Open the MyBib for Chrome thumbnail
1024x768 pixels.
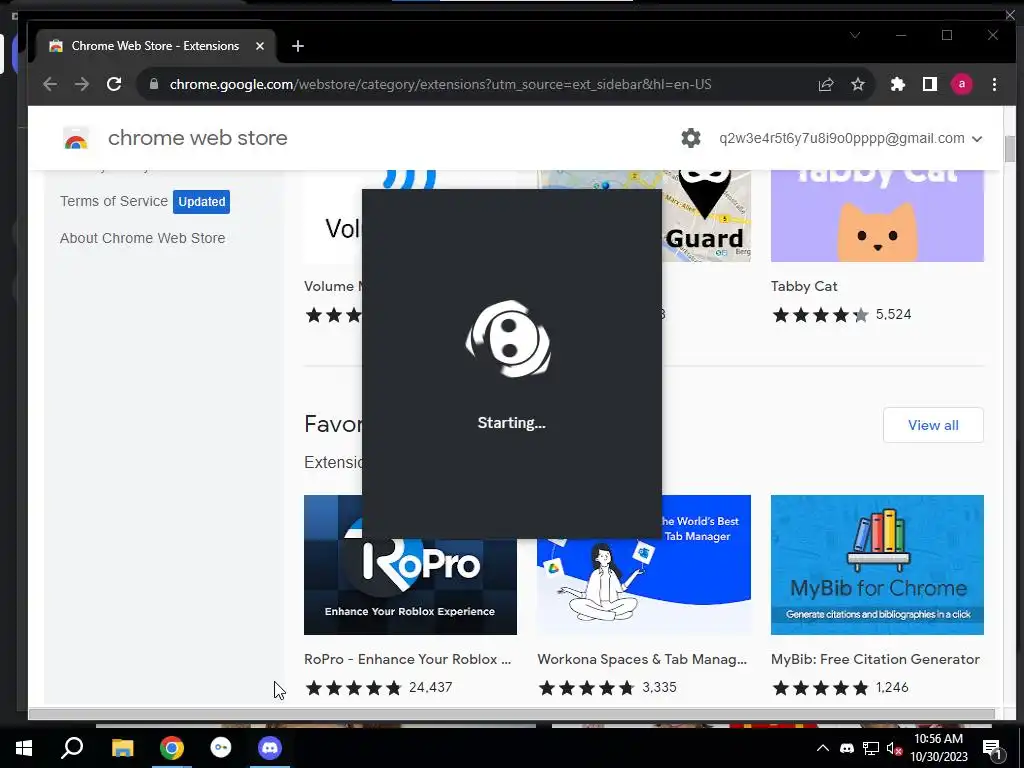pyautogui.click(x=877, y=565)
